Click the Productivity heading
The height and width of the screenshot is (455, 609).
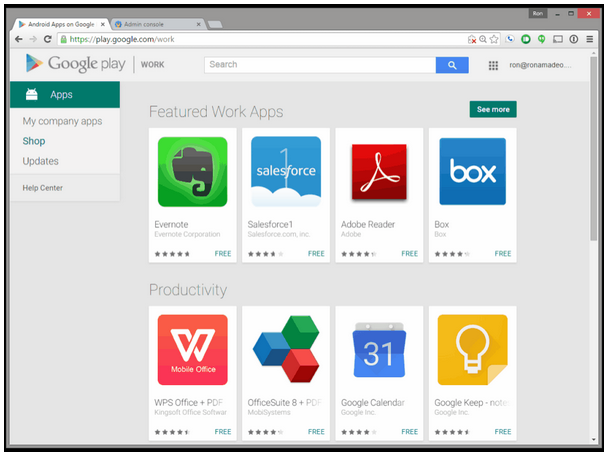click(x=188, y=290)
